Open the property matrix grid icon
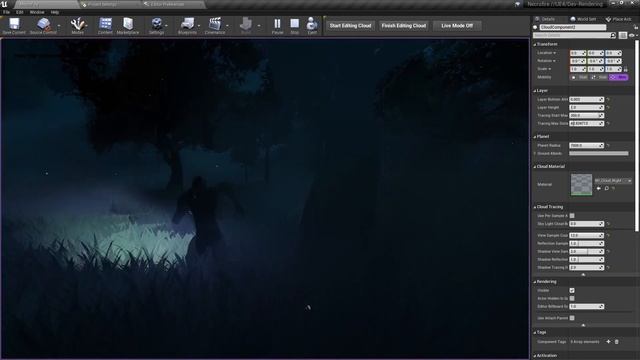This screenshot has width=640, height=360. 622,36
